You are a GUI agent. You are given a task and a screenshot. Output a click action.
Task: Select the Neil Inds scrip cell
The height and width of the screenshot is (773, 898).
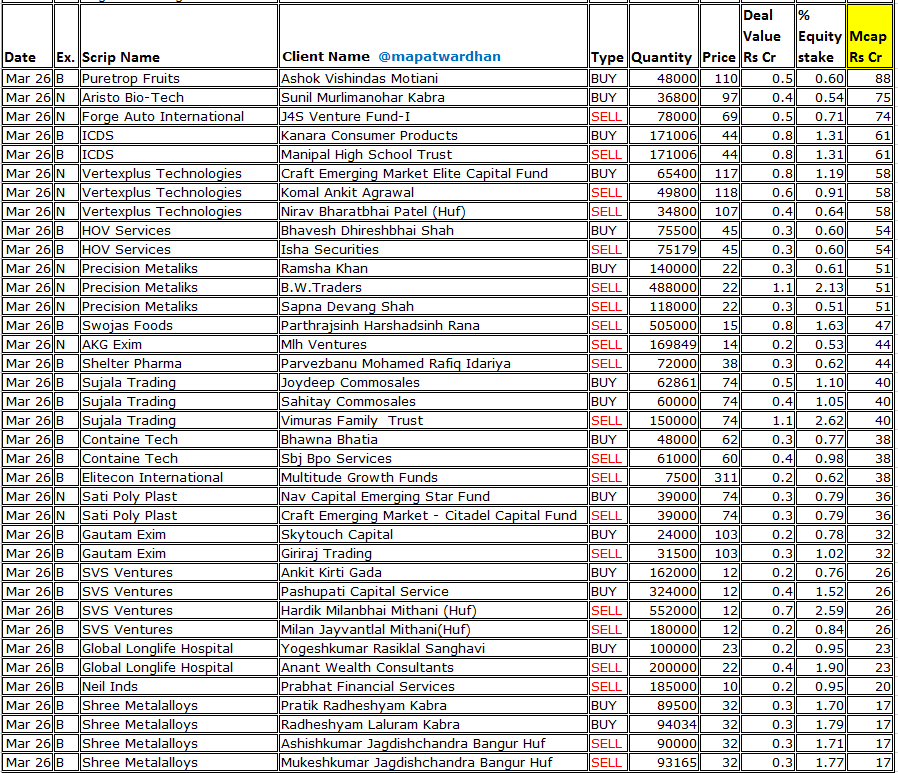click(179, 686)
